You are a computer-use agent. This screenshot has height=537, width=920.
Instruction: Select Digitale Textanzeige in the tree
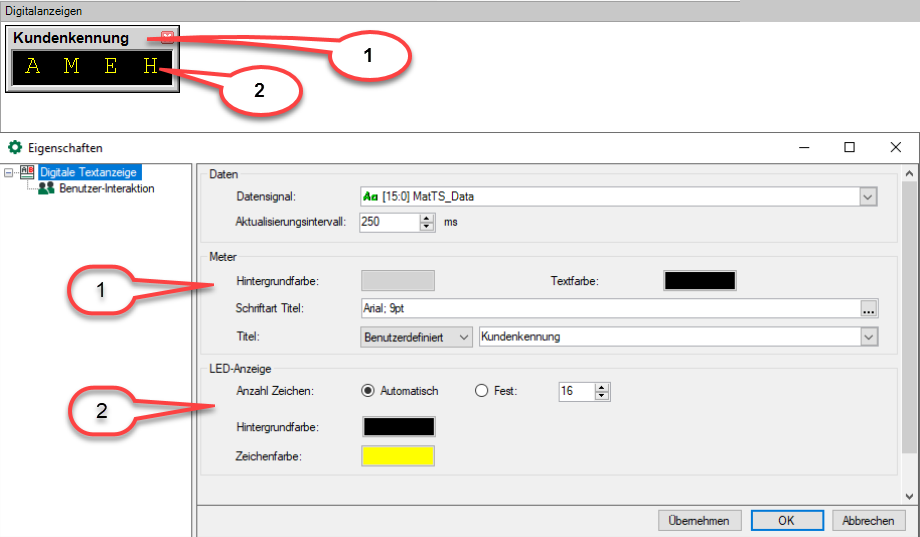pyautogui.click(x=88, y=172)
